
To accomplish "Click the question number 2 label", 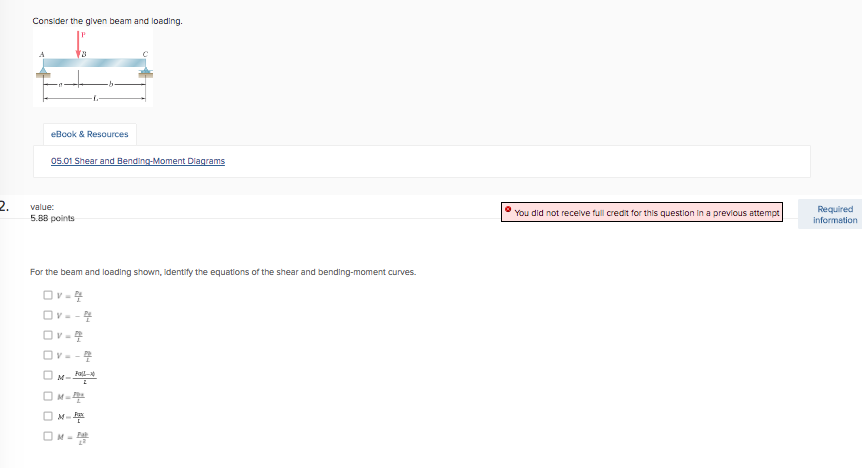I will 4,206.
